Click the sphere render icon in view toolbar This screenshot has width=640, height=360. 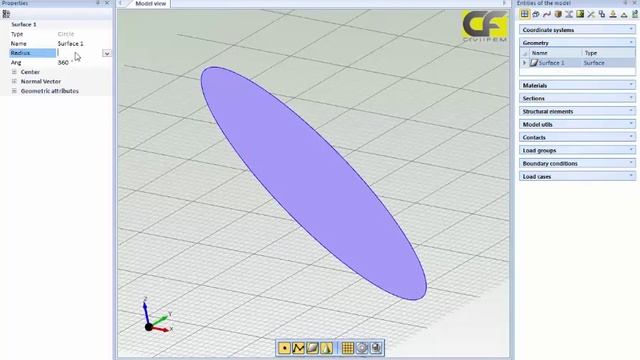click(x=376, y=348)
